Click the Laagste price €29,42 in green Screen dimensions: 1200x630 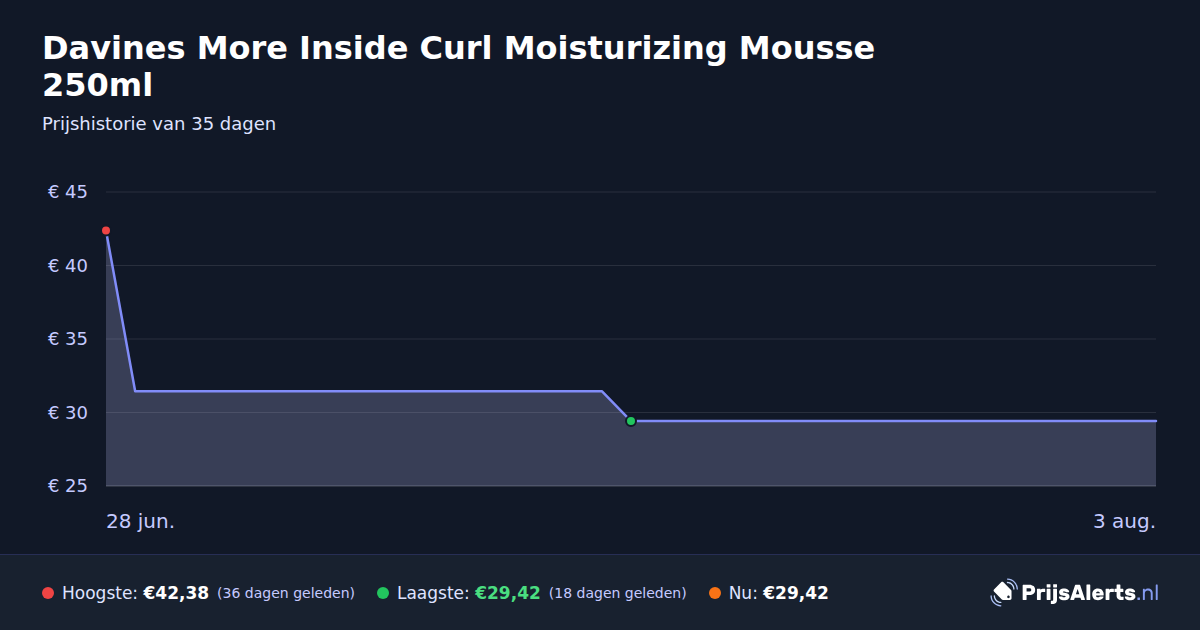507,593
